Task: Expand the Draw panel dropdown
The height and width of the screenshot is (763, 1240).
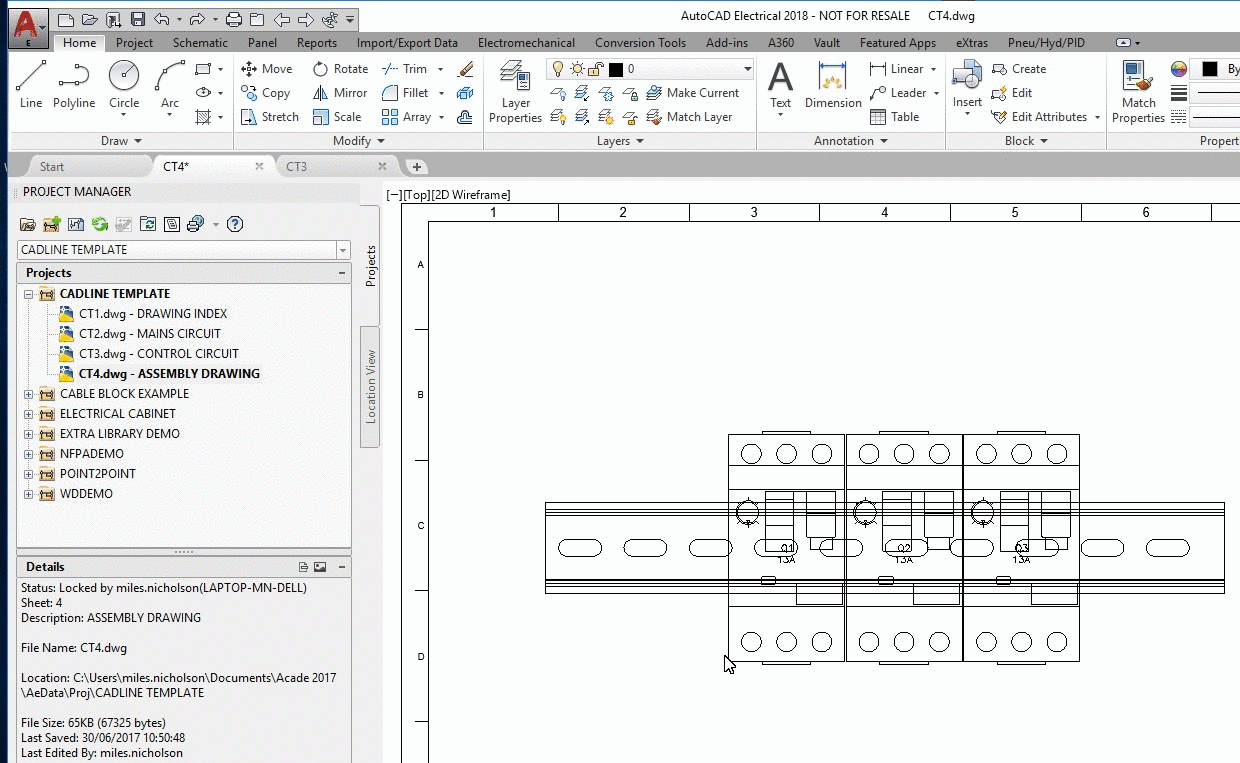Action: [139, 141]
